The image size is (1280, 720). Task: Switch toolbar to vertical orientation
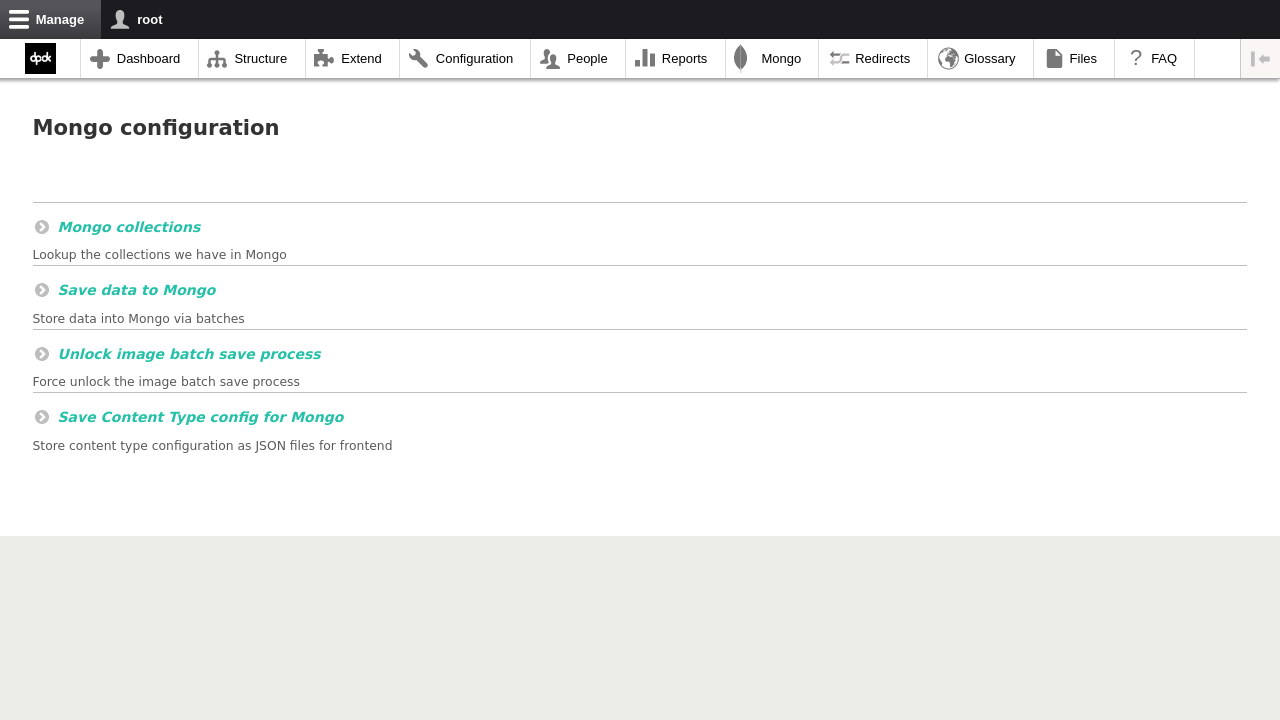pyautogui.click(x=1260, y=59)
